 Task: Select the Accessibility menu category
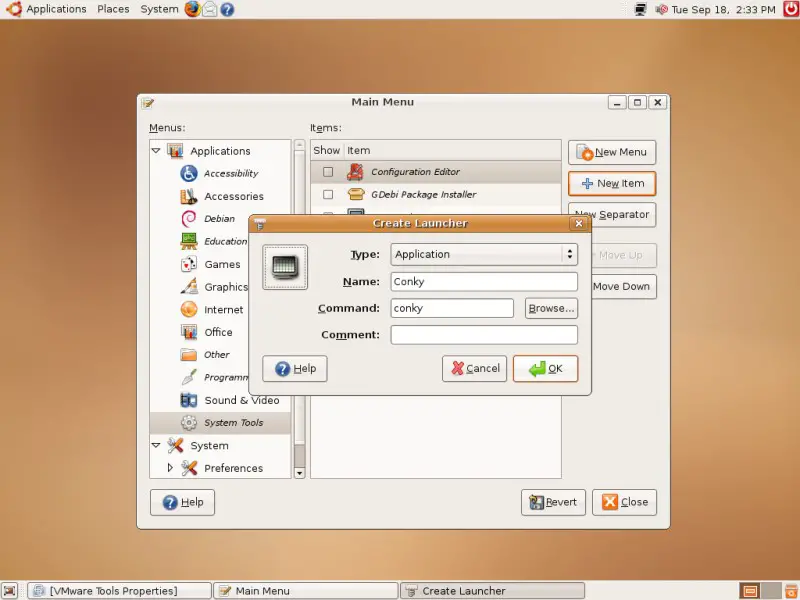(231, 173)
